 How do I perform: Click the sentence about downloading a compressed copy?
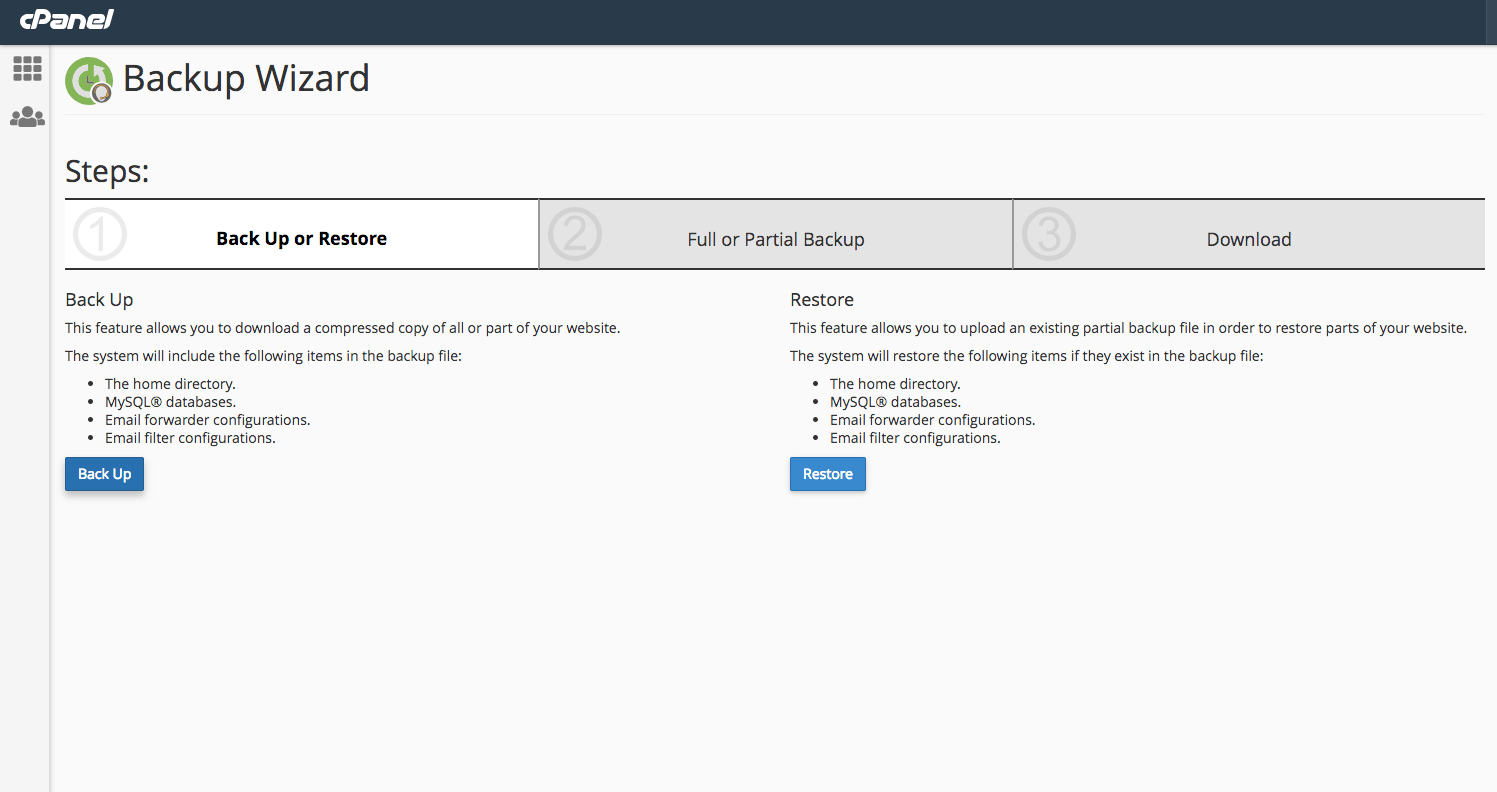pyautogui.click(x=343, y=328)
